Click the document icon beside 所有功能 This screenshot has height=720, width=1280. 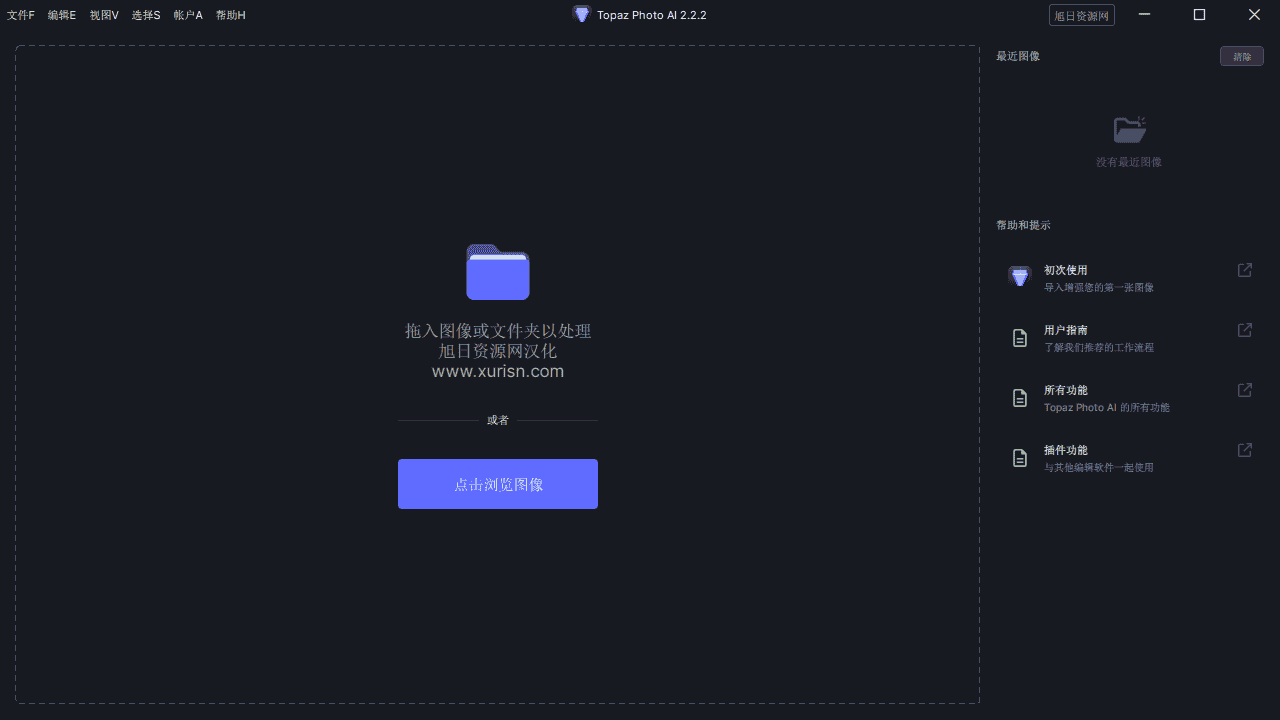coord(1019,398)
